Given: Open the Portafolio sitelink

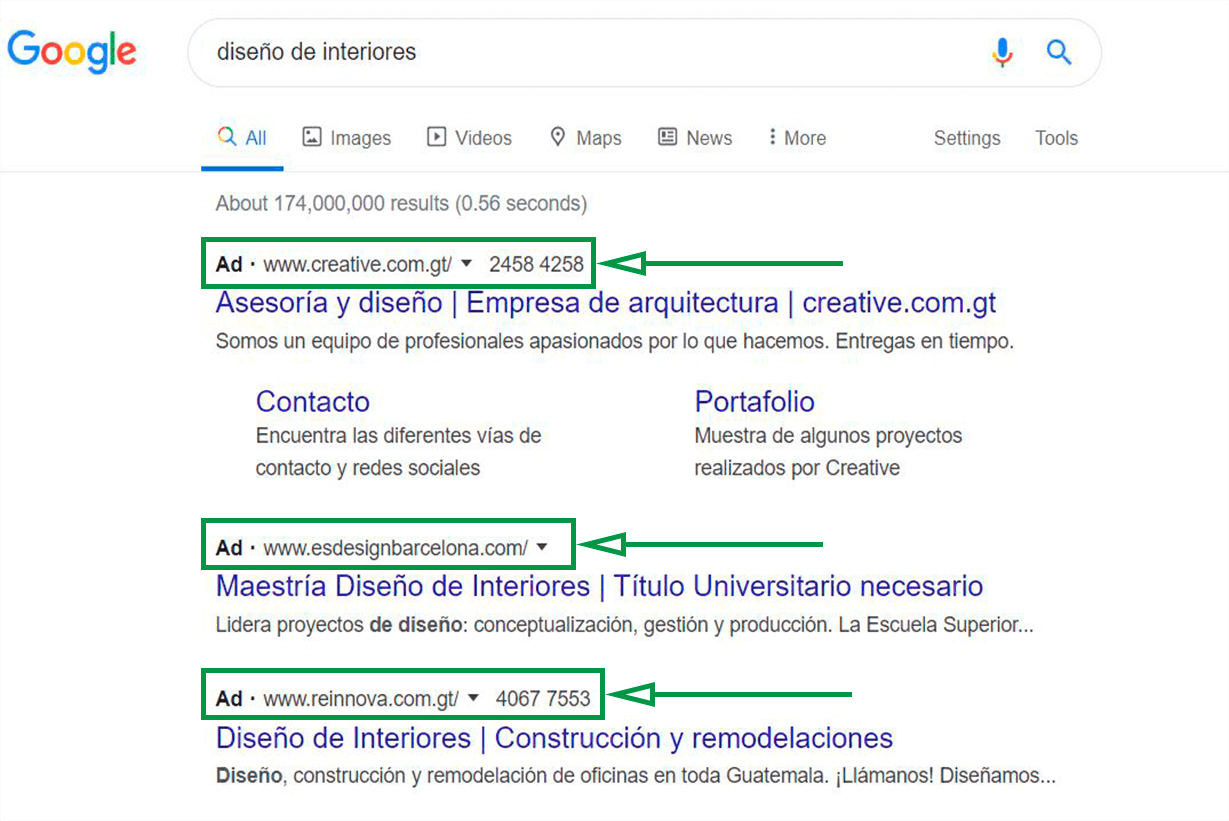Looking at the screenshot, I should click(755, 401).
